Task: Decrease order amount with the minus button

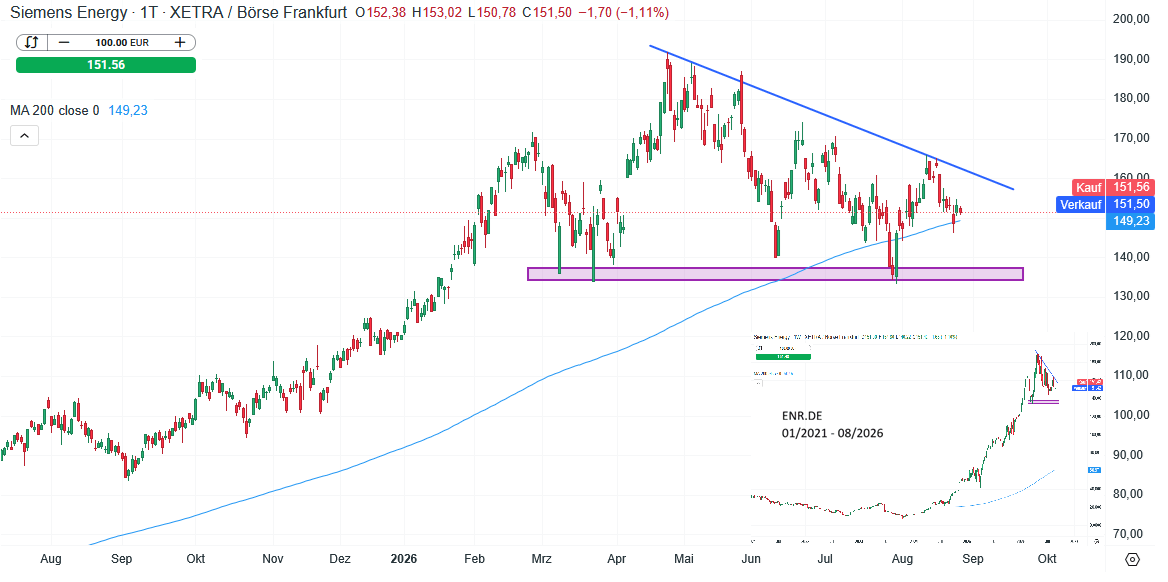Action: pos(64,42)
